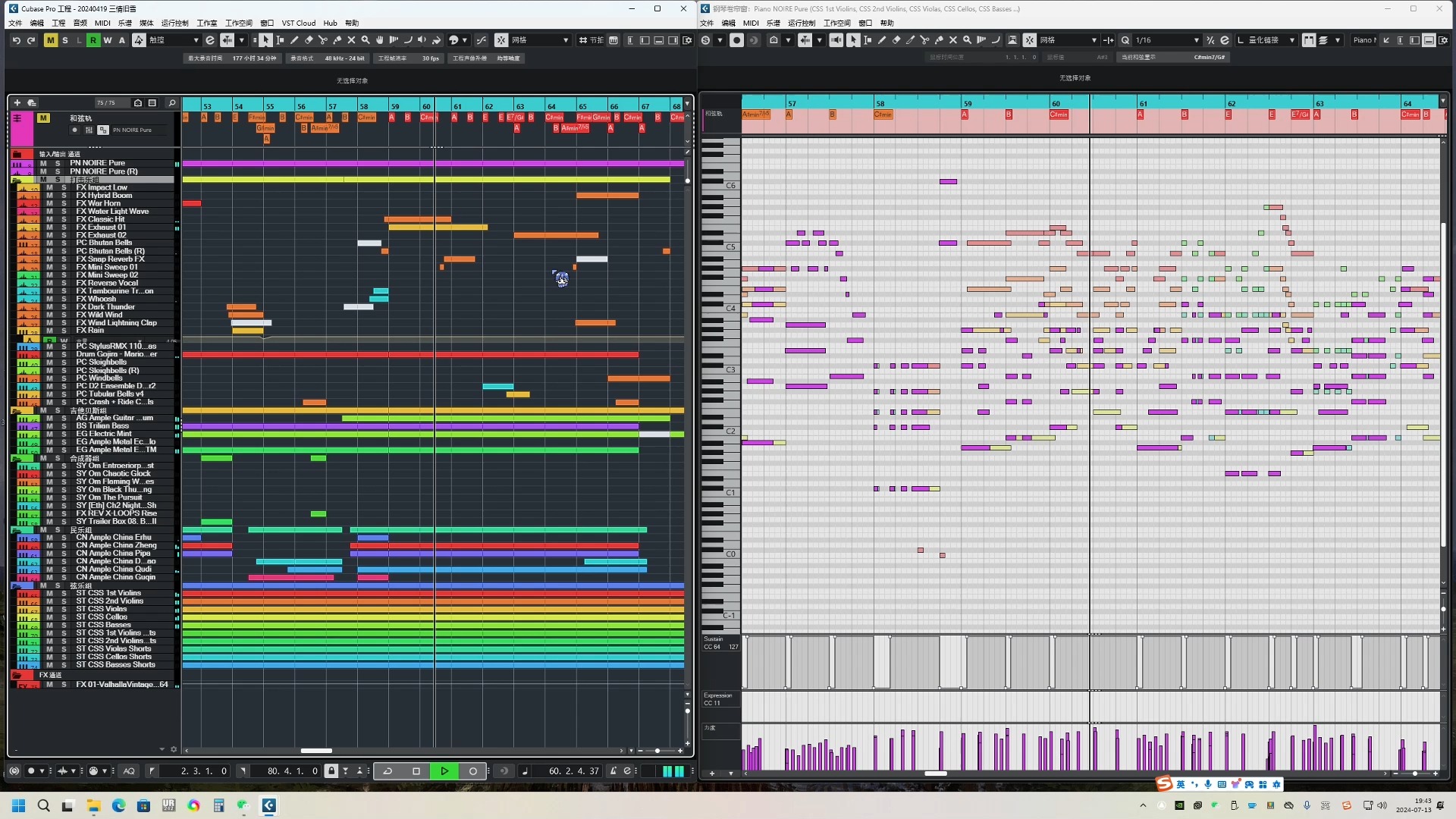Open Microsoft Edge from the taskbar

pos(118,805)
